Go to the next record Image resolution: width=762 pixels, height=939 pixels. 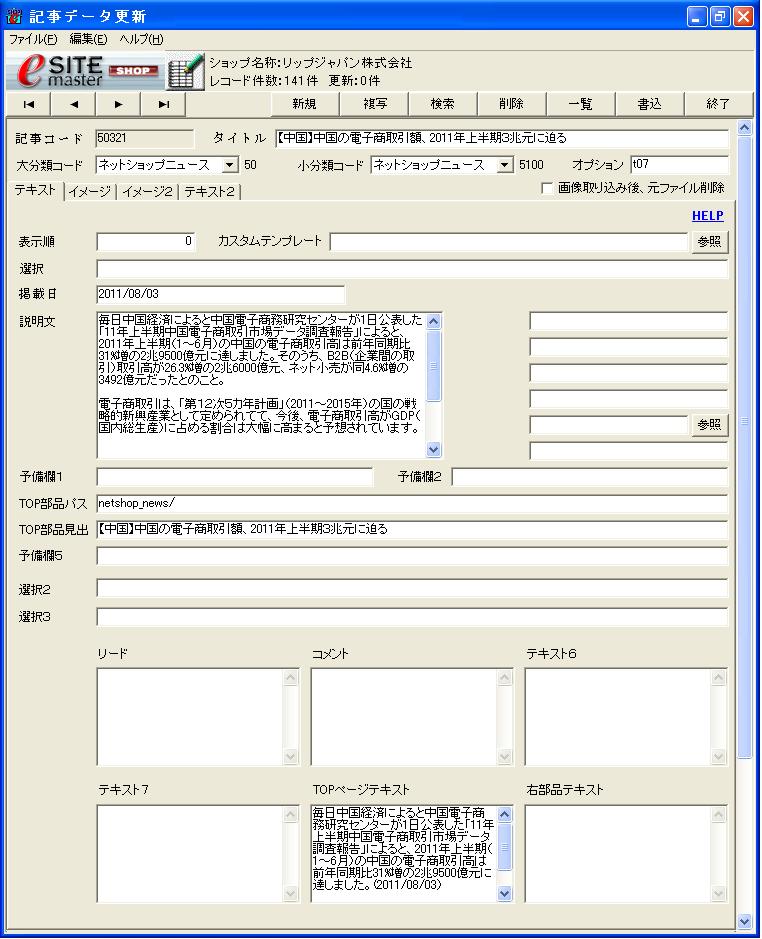click(118, 104)
